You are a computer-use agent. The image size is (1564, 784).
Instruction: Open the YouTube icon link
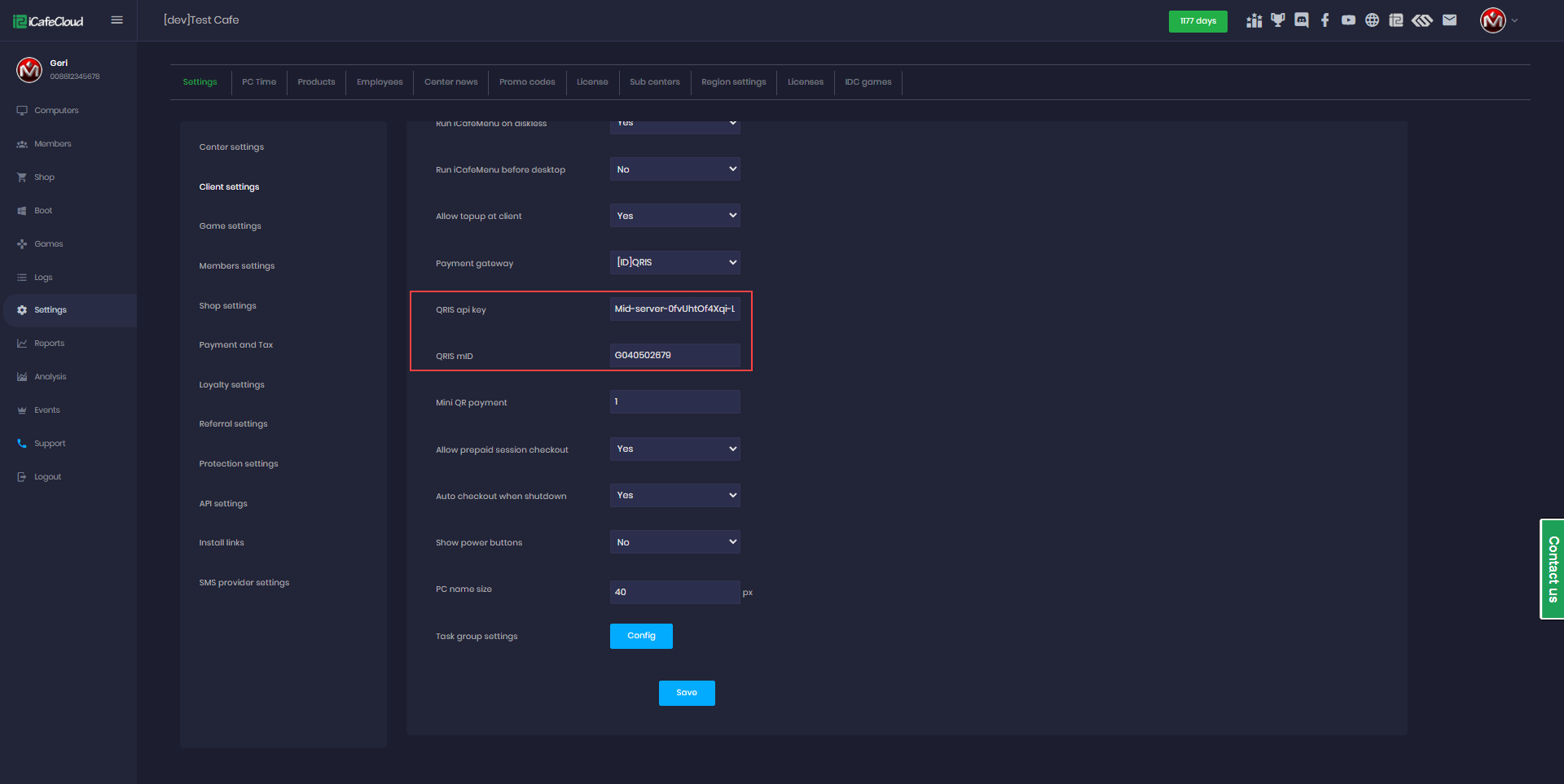click(1348, 20)
